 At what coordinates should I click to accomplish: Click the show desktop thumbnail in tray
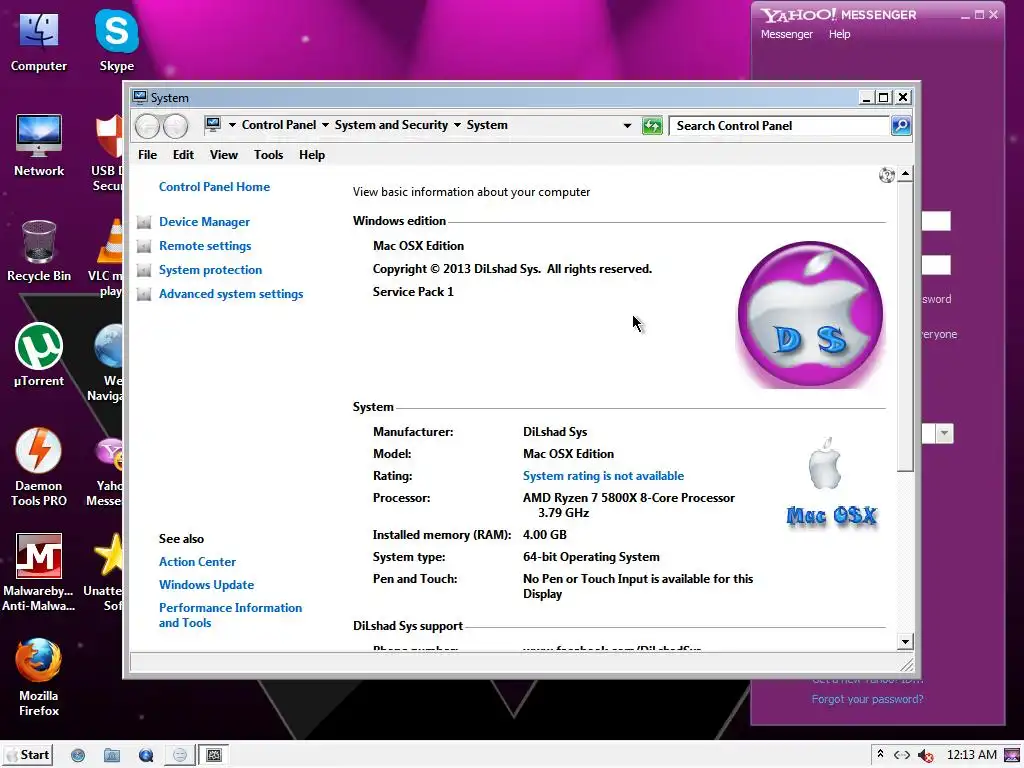click(x=1012, y=755)
